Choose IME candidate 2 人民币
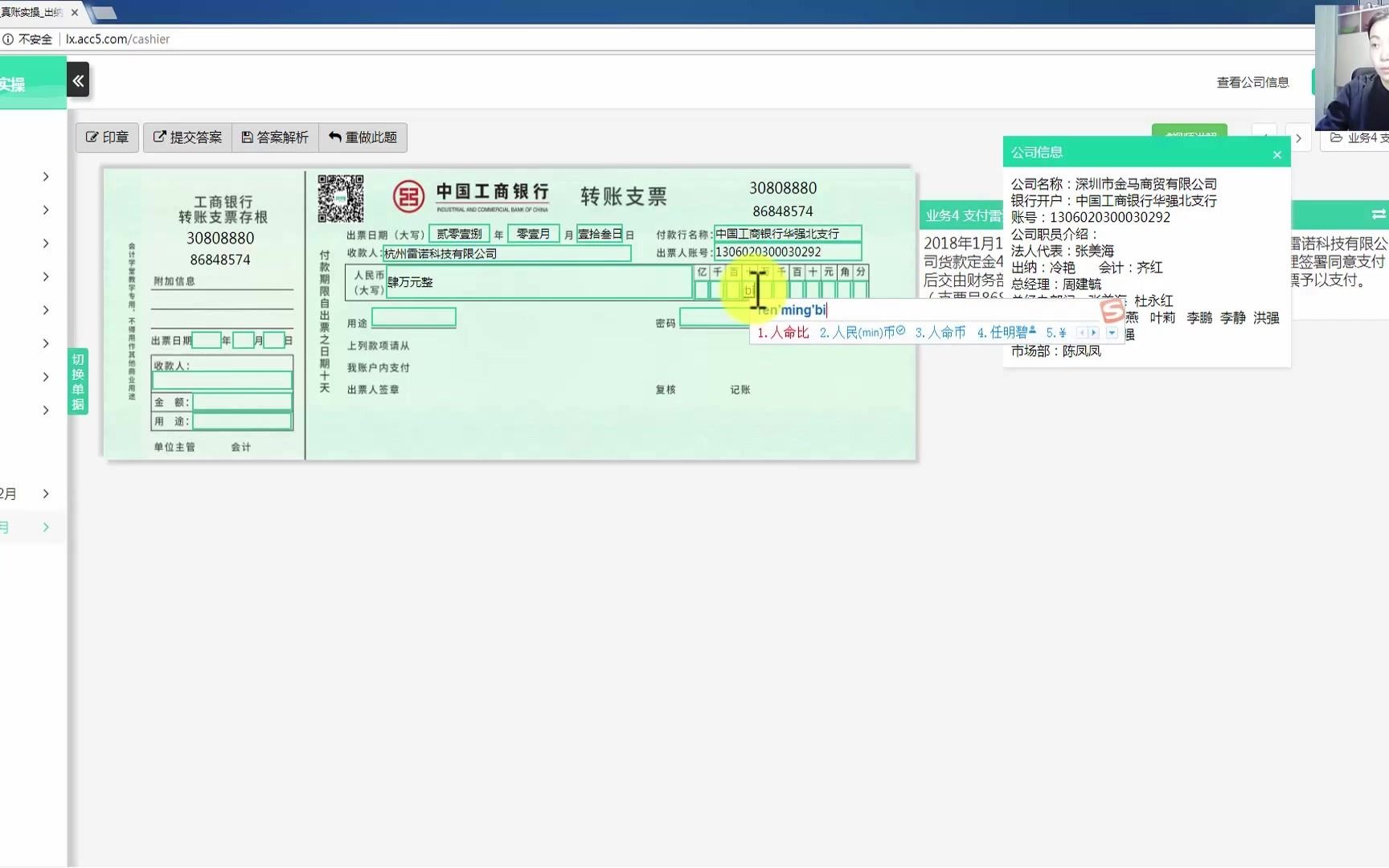Screen dimensions: 1389x868 click(861, 333)
